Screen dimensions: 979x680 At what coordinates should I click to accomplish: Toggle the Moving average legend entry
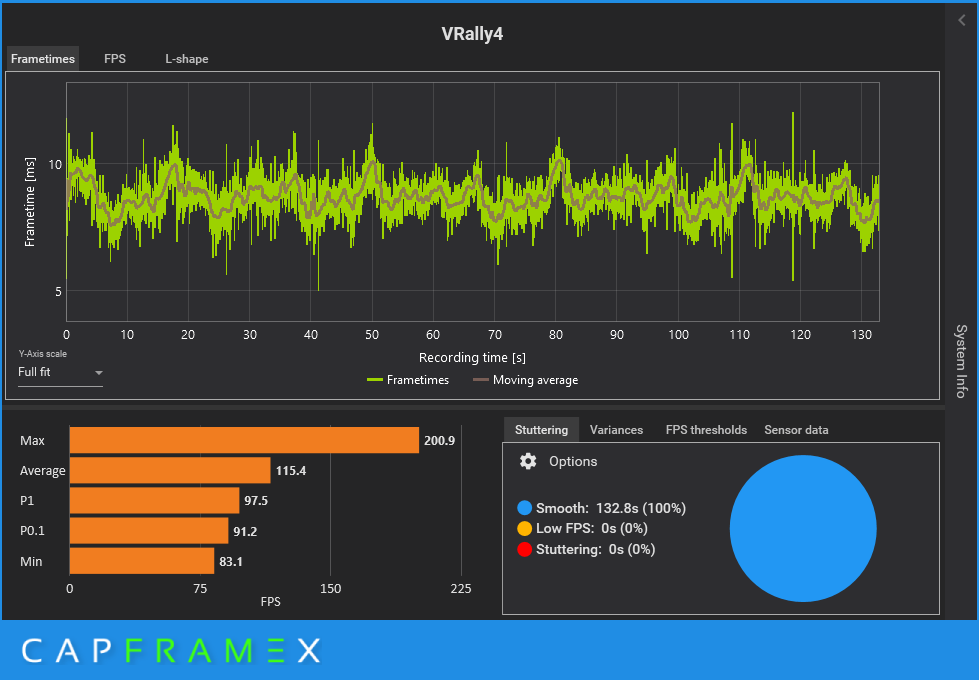point(525,380)
